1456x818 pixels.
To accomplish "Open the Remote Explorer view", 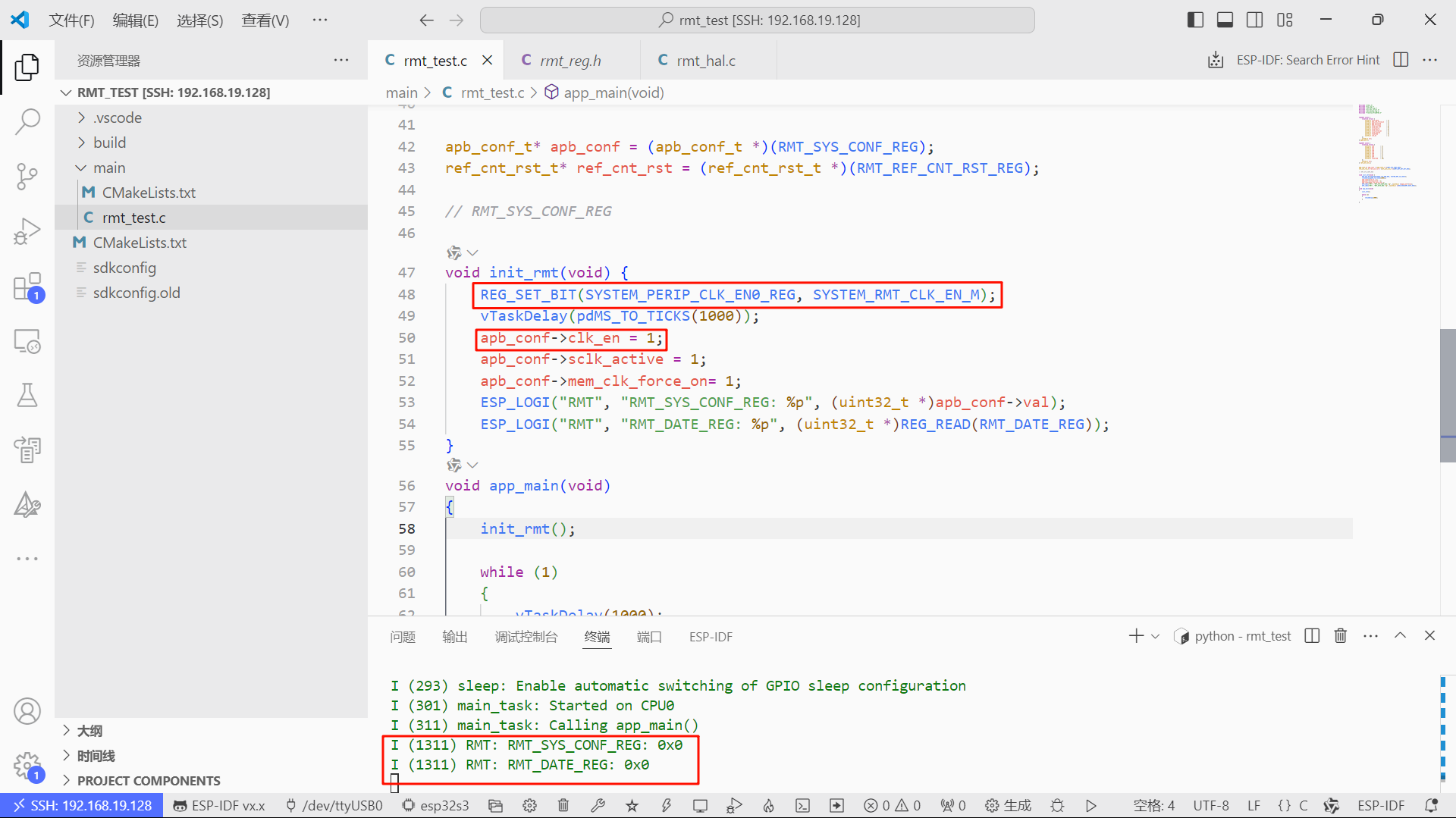I will point(27,342).
